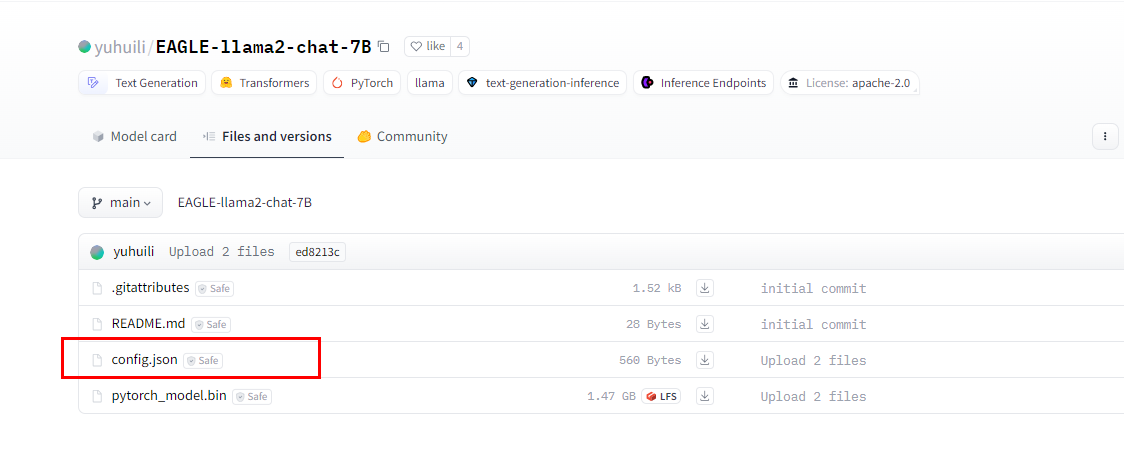
Task: Open the .gitattributes file
Action: [151, 288]
